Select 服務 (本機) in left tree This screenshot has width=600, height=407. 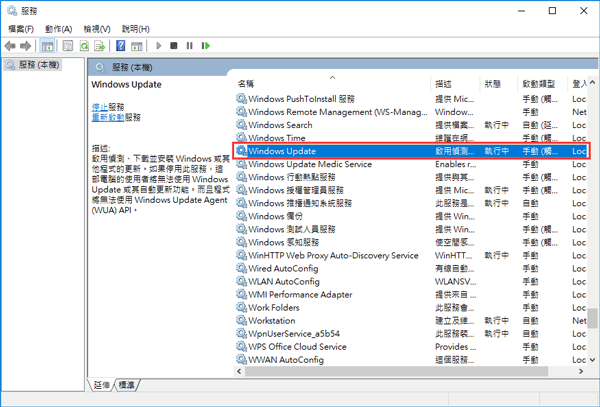click(38, 65)
